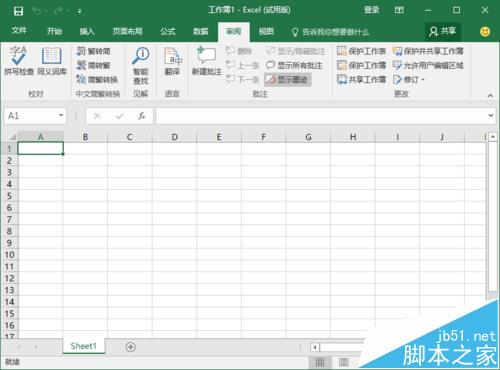Click the Cancel (X) formula bar button
This screenshot has width=500, height=370.
click(x=97, y=116)
